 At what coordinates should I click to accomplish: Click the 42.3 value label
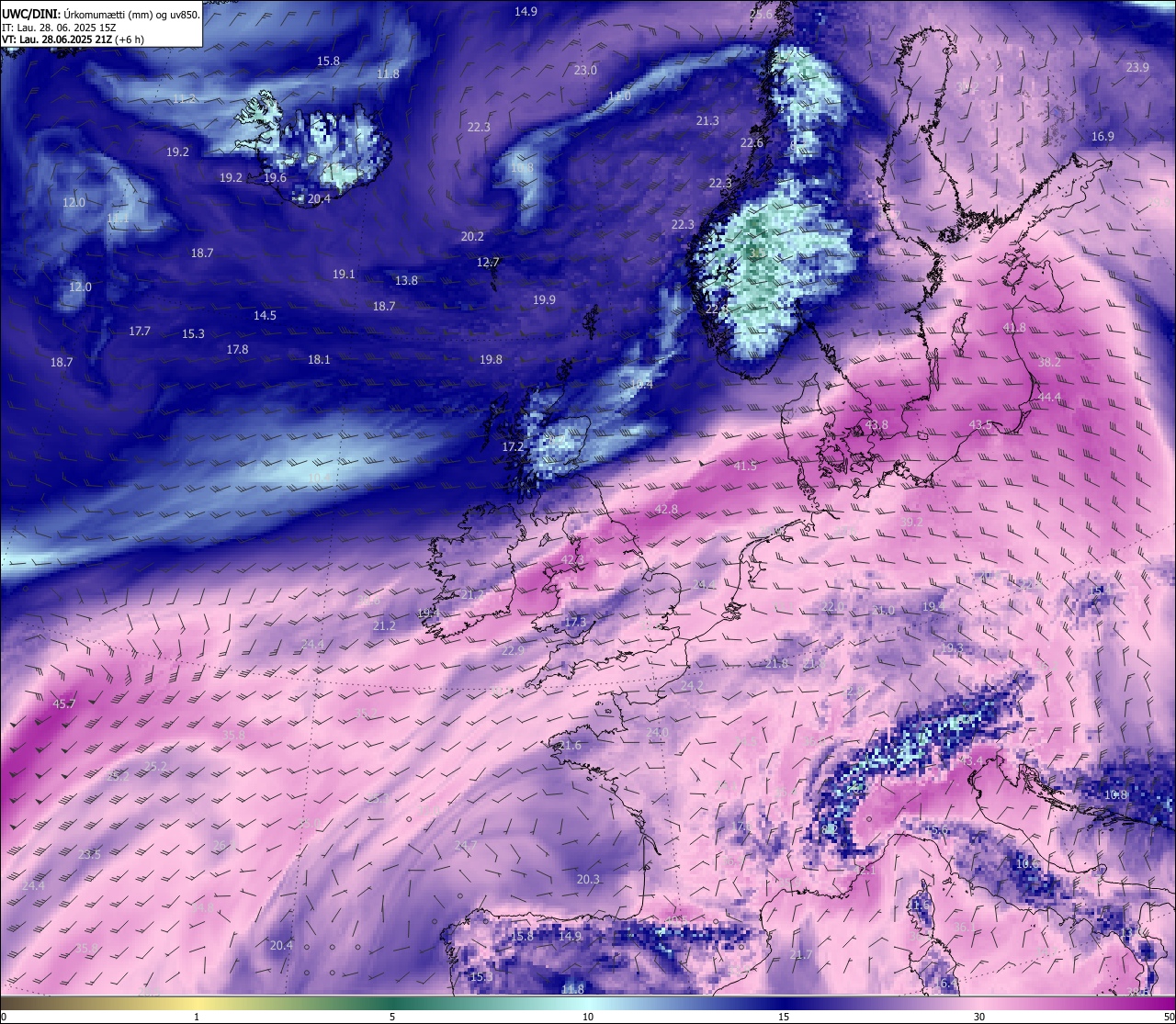[x=572, y=560]
